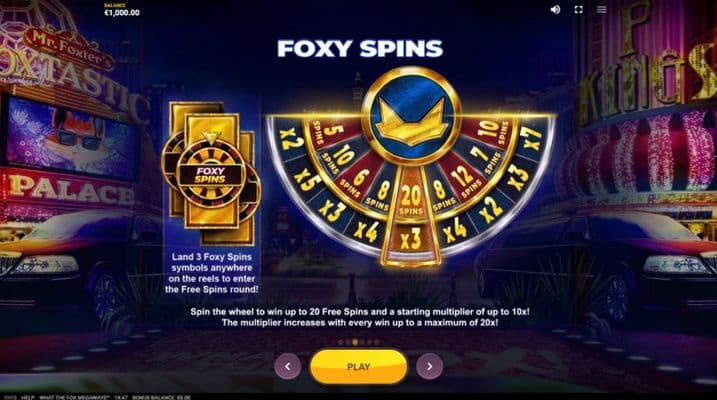Click the 12 Spins wheel segment
The height and width of the screenshot is (400, 717).
point(466,181)
